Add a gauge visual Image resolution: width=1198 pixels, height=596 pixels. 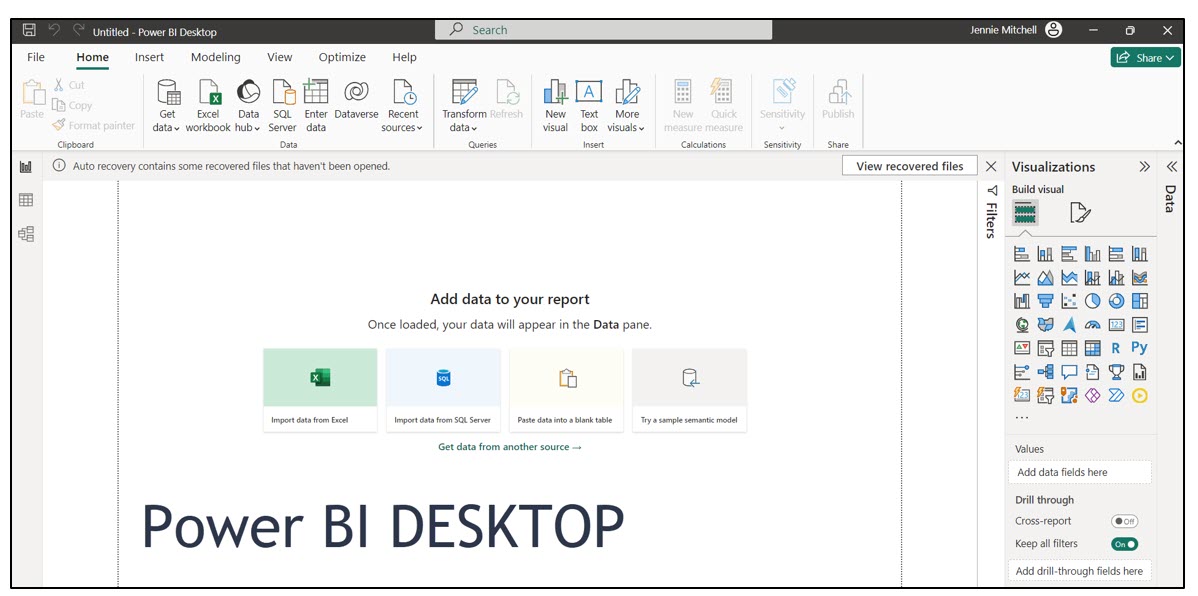coord(1093,325)
